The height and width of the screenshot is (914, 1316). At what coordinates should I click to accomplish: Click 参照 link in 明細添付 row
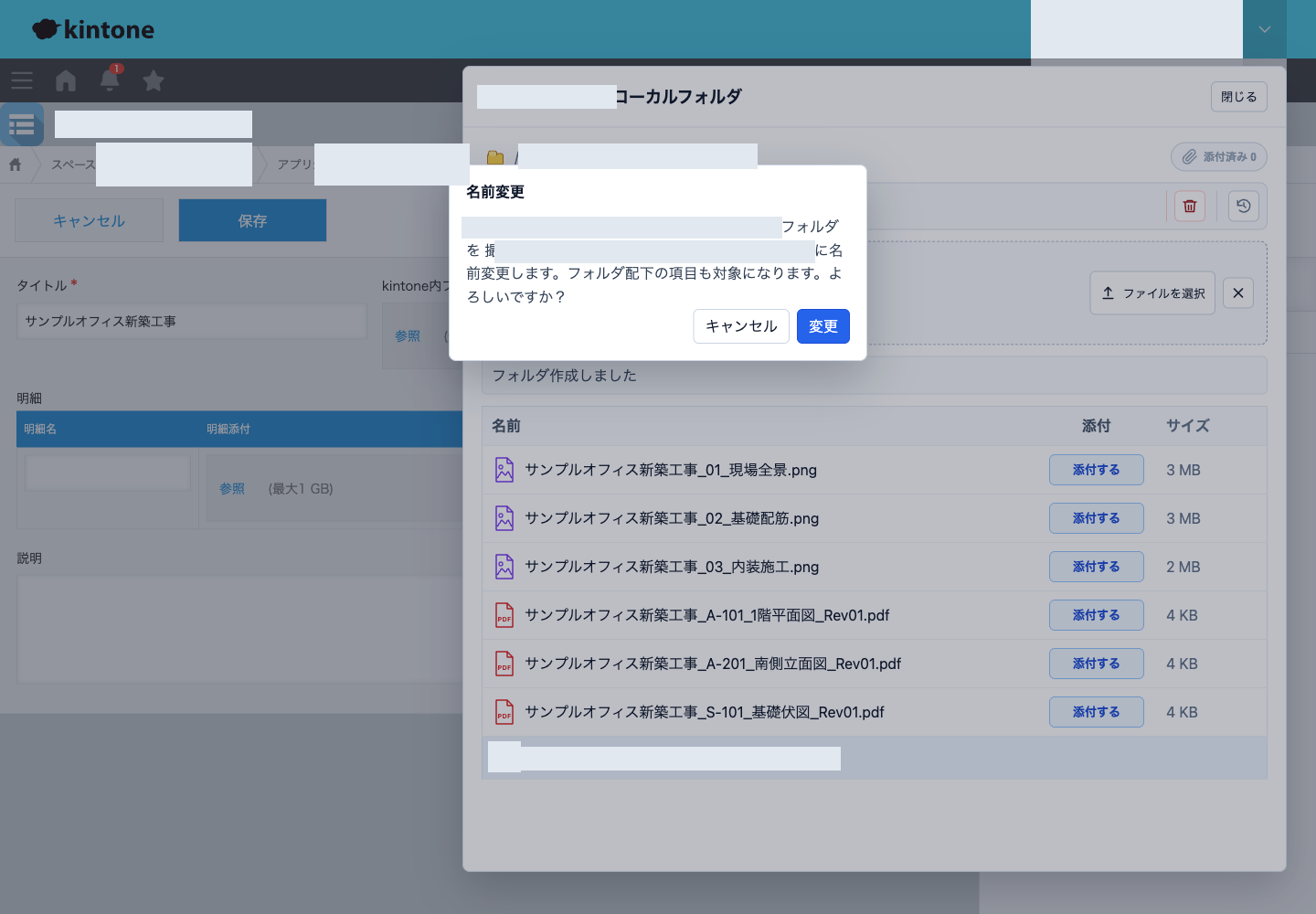tap(232, 489)
